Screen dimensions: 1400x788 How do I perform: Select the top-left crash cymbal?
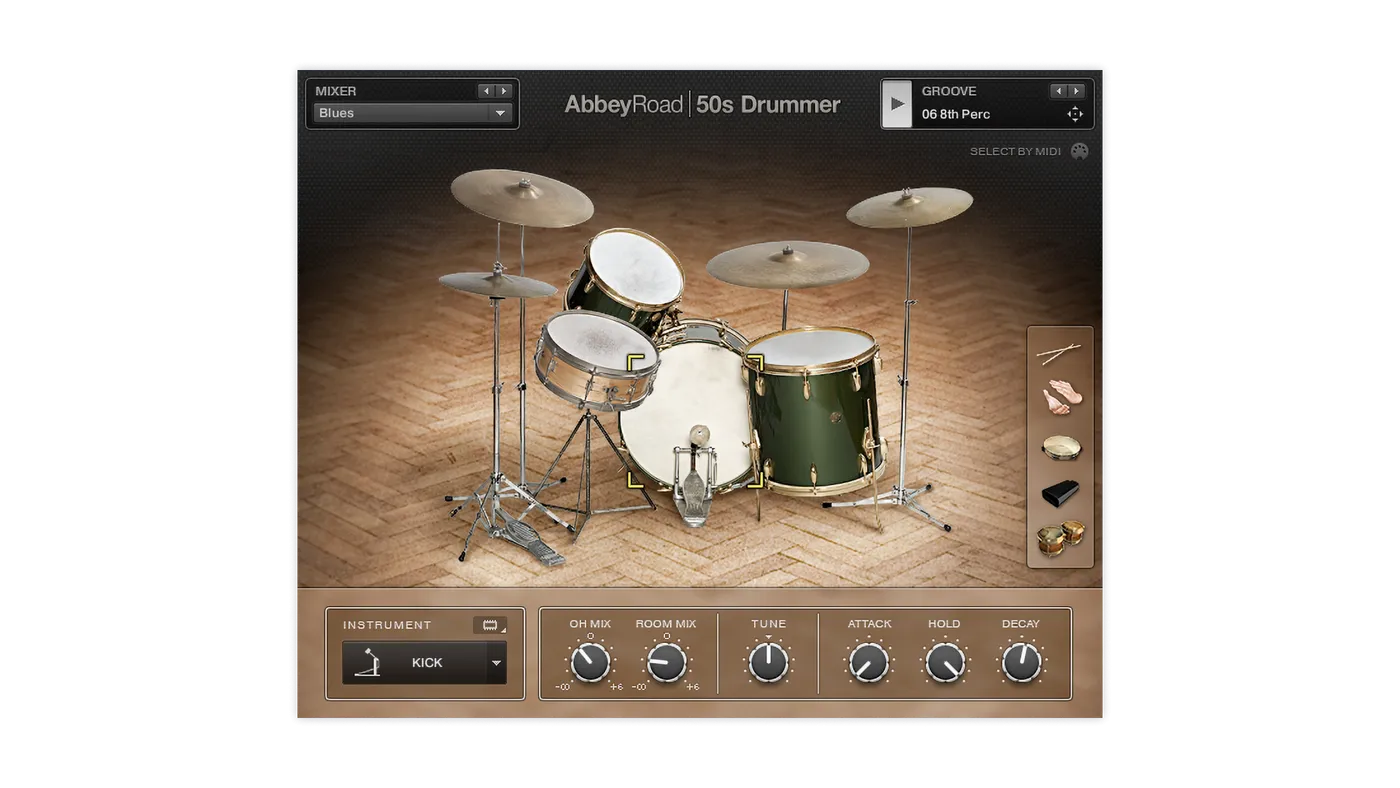point(521,196)
